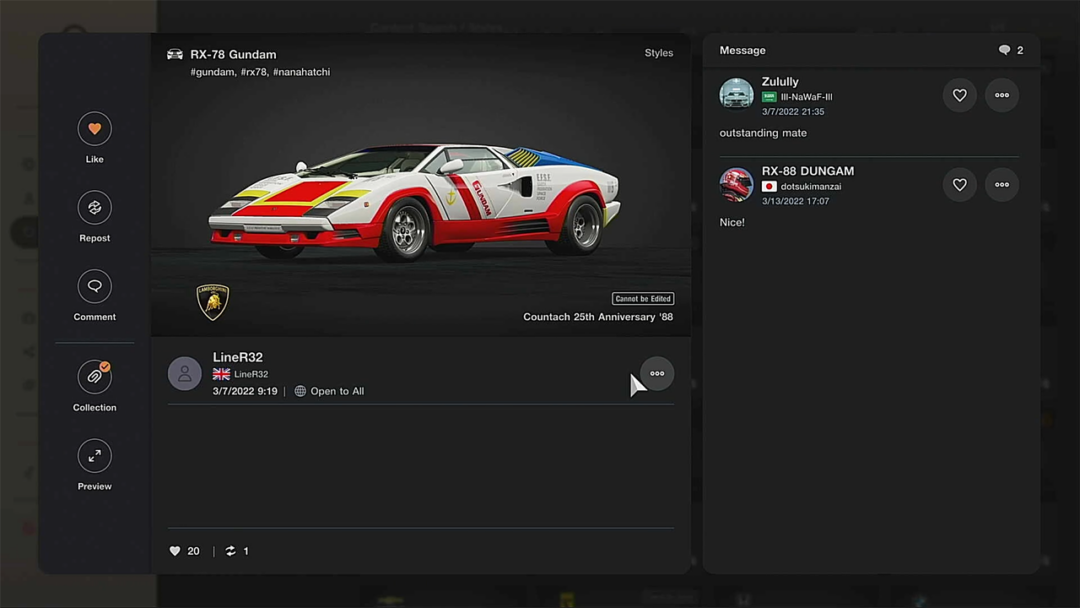The width and height of the screenshot is (1080, 608).
Task: Click Zulully's profile avatar
Action: coord(736,95)
